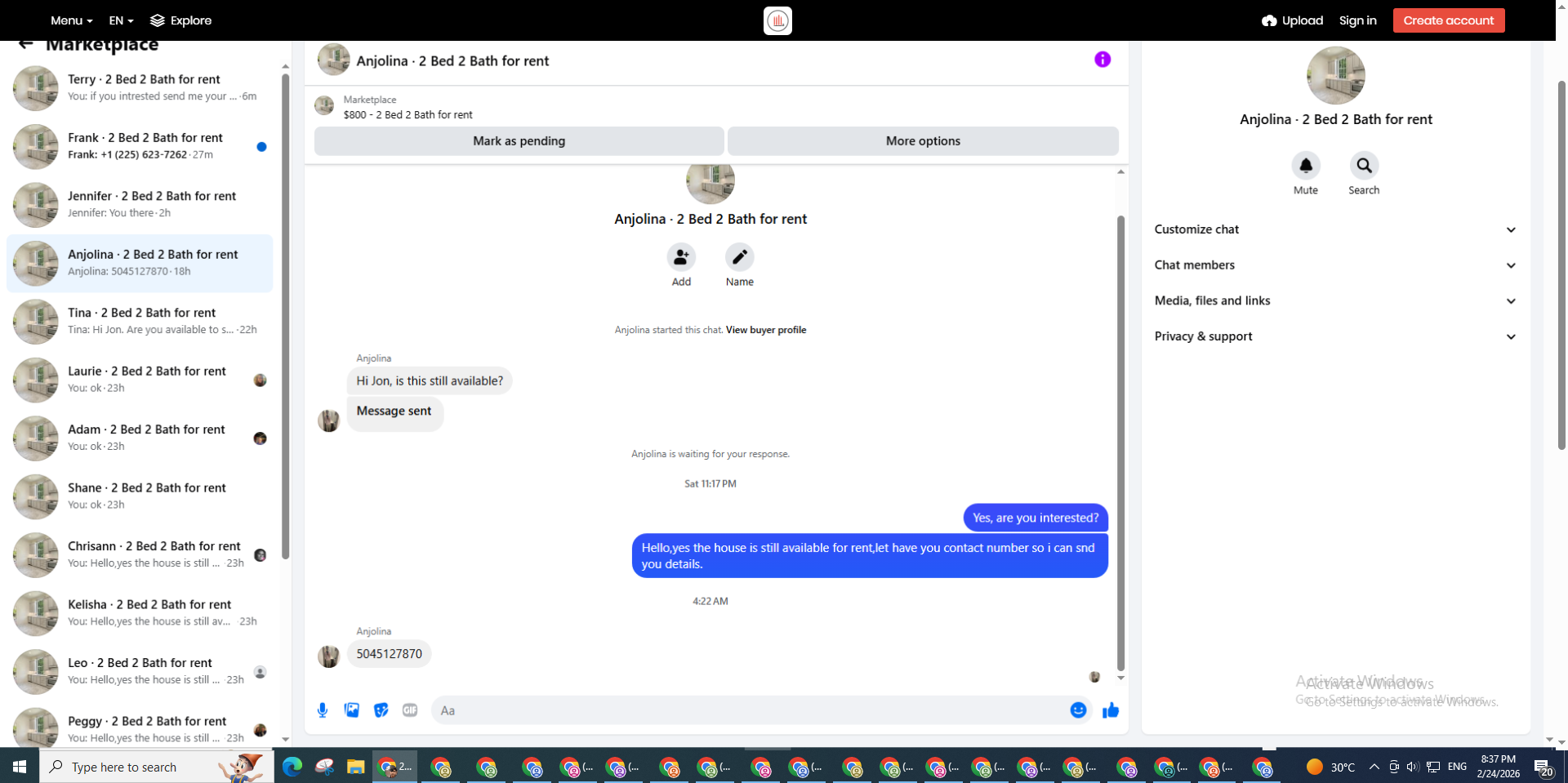Image resolution: width=1568 pixels, height=783 pixels.
Task: Show hidden tray icons chevron
Action: click(x=1374, y=767)
